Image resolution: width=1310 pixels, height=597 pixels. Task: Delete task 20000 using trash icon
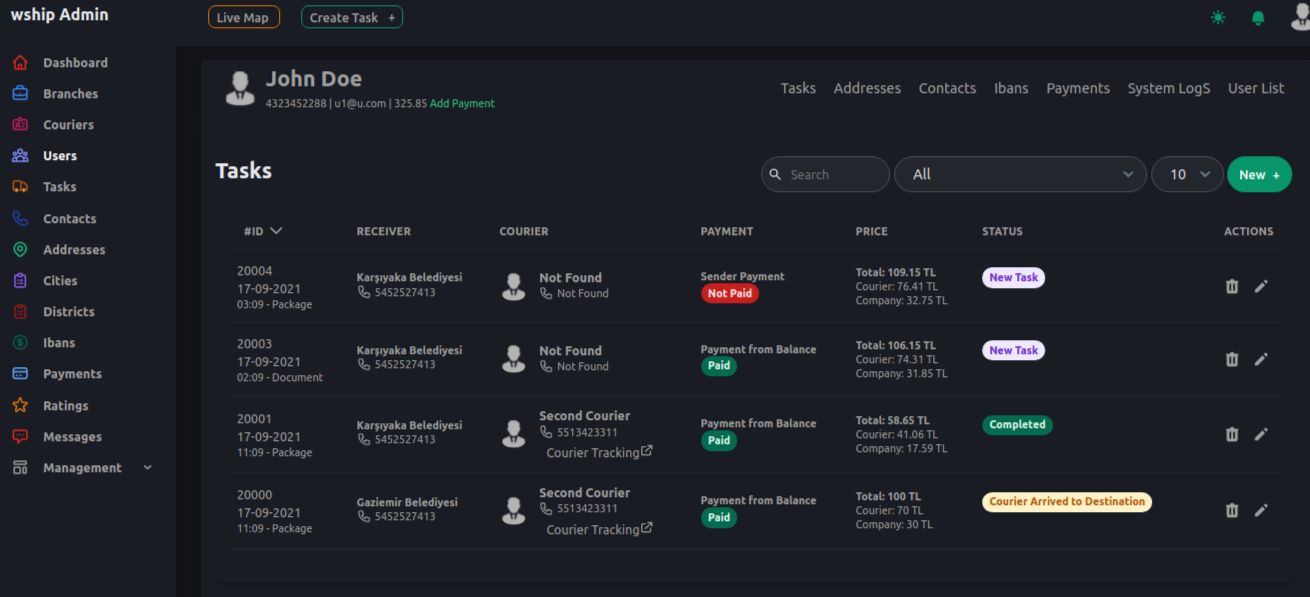1232,510
